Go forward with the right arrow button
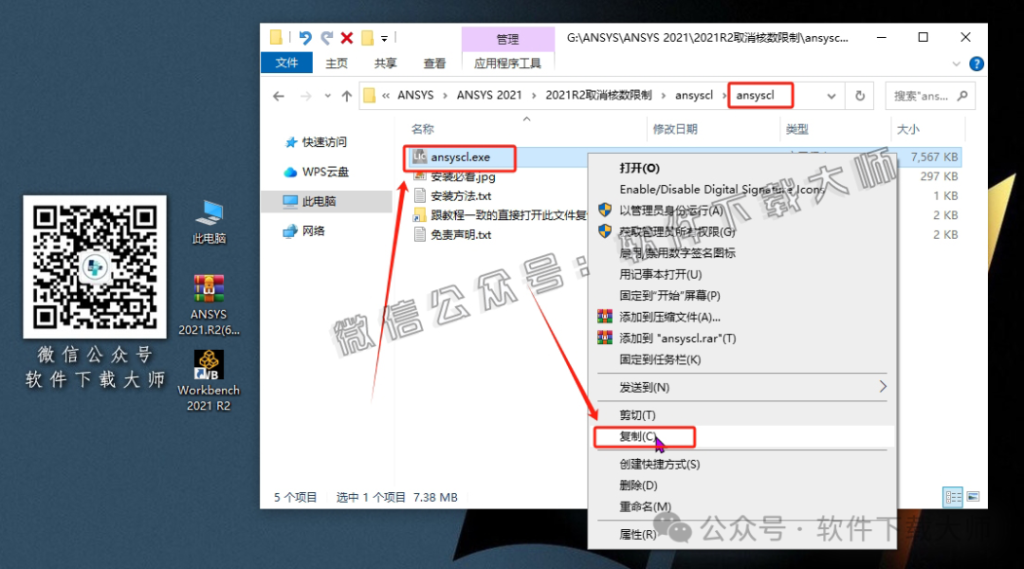The height and width of the screenshot is (569, 1024). [x=306, y=96]
